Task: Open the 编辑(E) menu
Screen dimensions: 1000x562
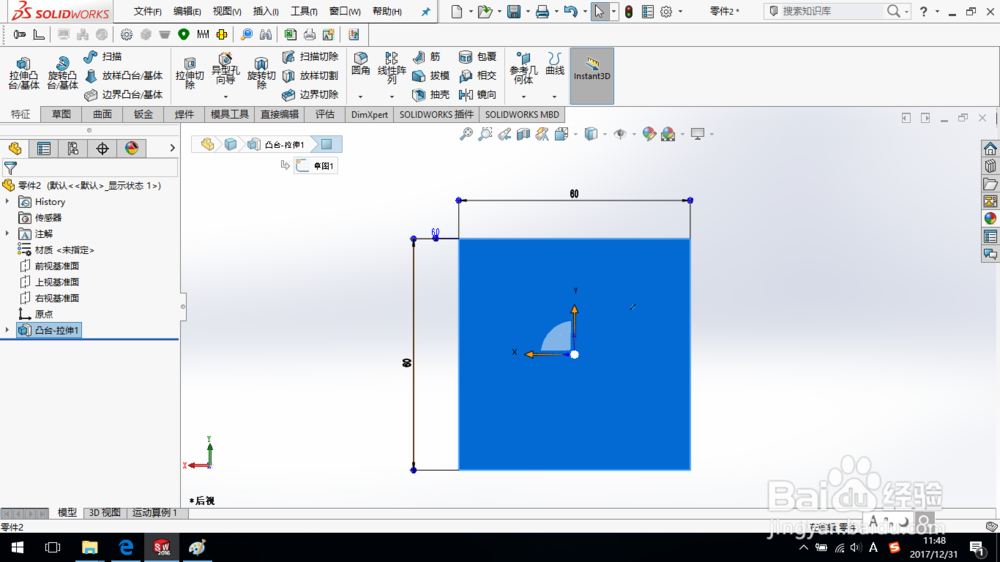Action: tap(187, 11)
